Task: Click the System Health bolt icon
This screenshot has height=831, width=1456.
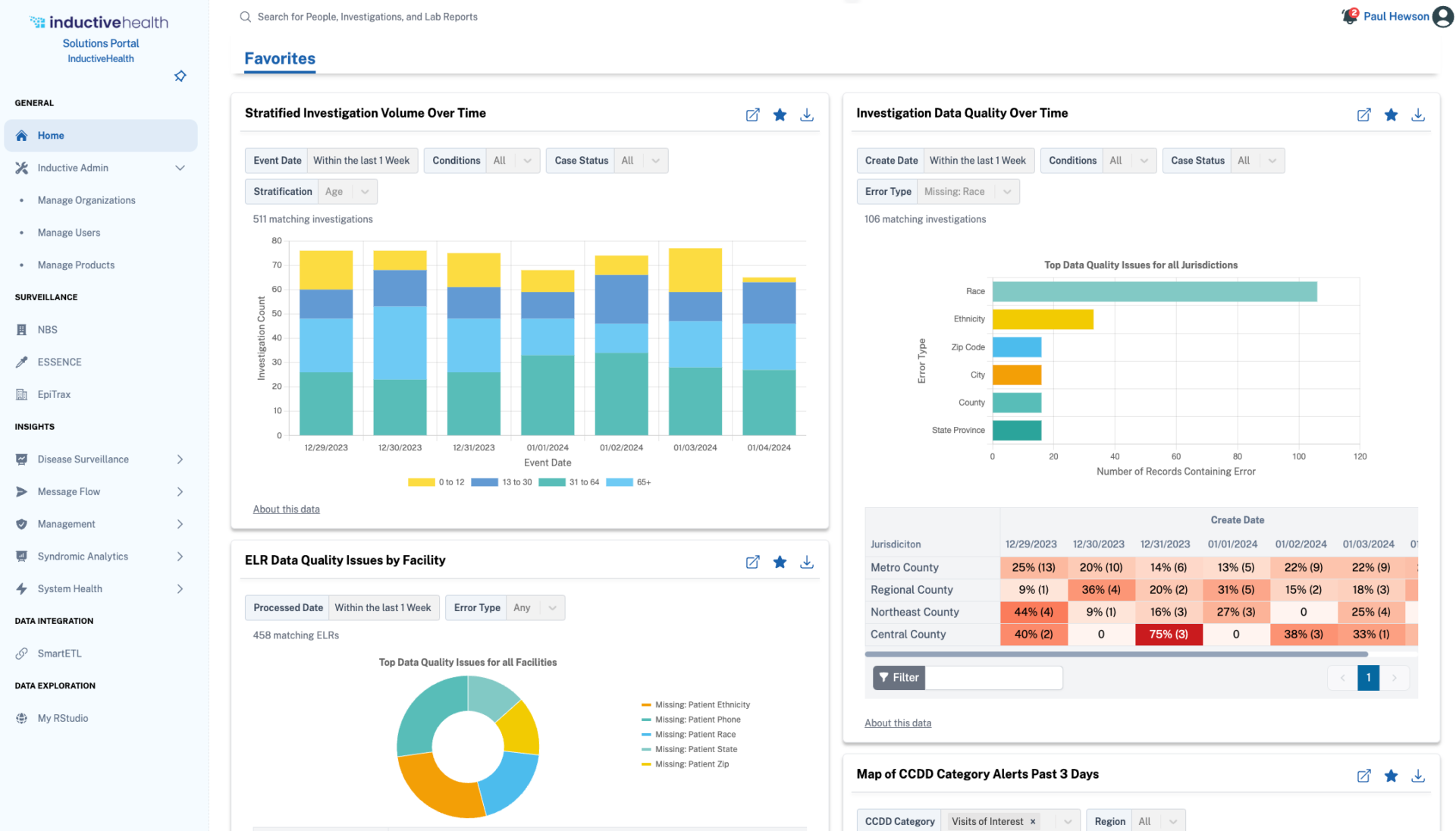Action: (x=21, y=588)
